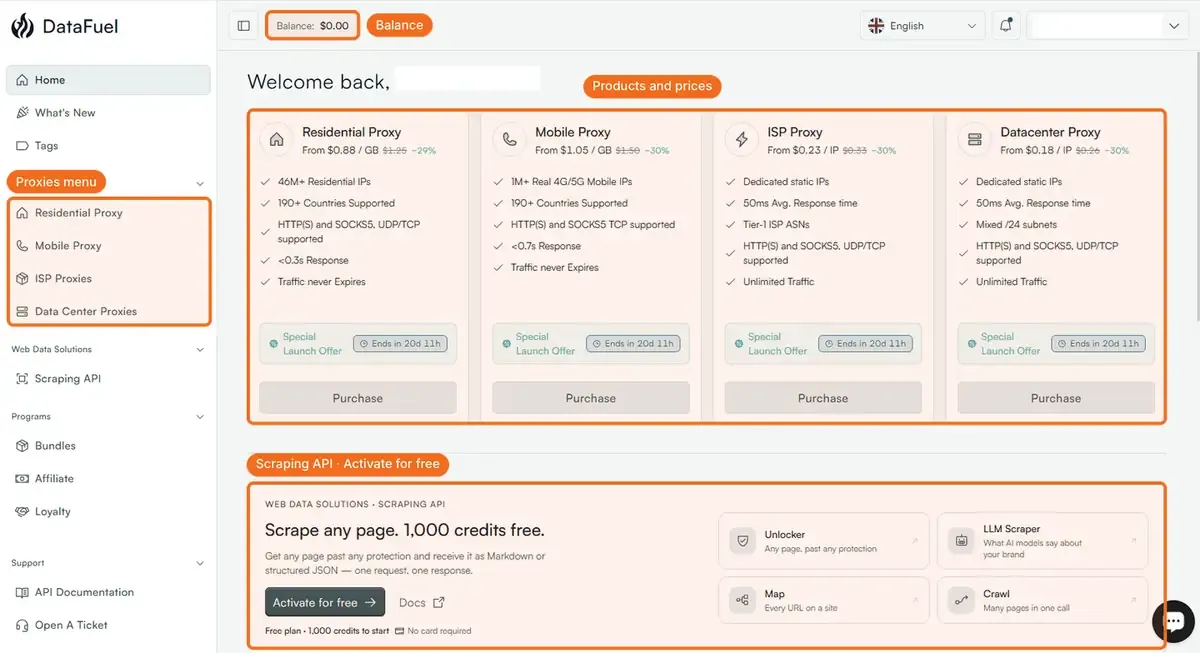
Task: Click the UK flag language icon
Action: tap(876, 26)
